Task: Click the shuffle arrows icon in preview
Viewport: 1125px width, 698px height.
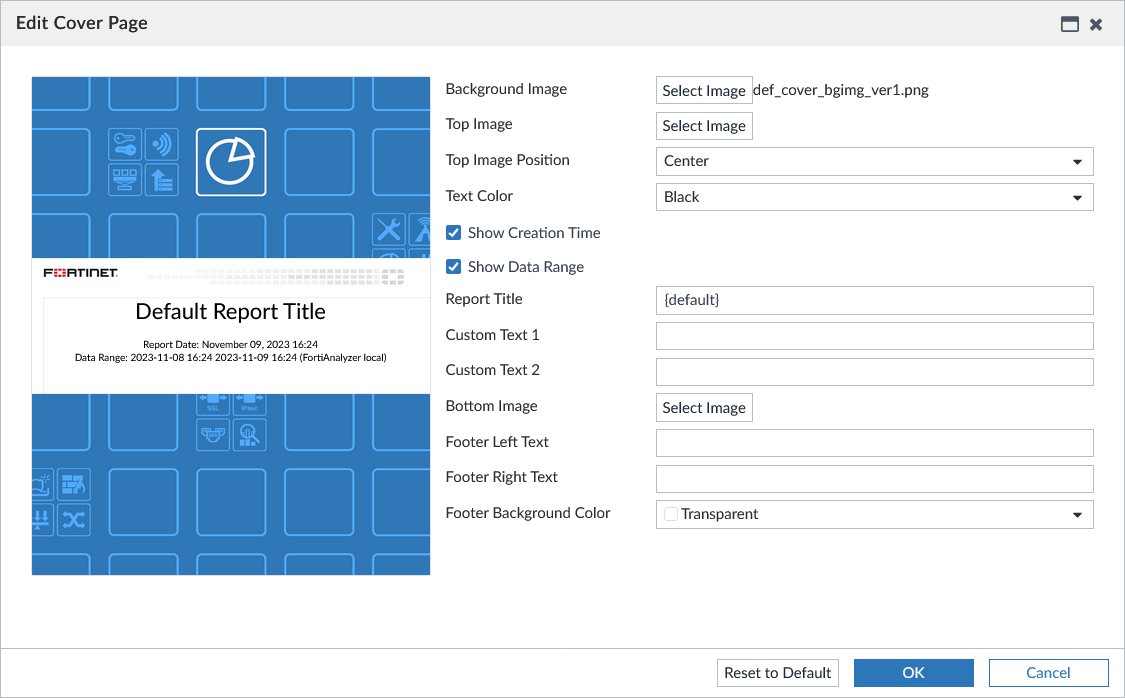Action: [74, 519]
